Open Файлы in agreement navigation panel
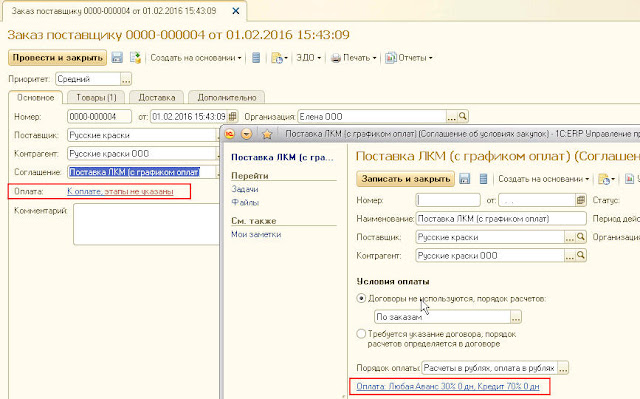 (245, 202)
